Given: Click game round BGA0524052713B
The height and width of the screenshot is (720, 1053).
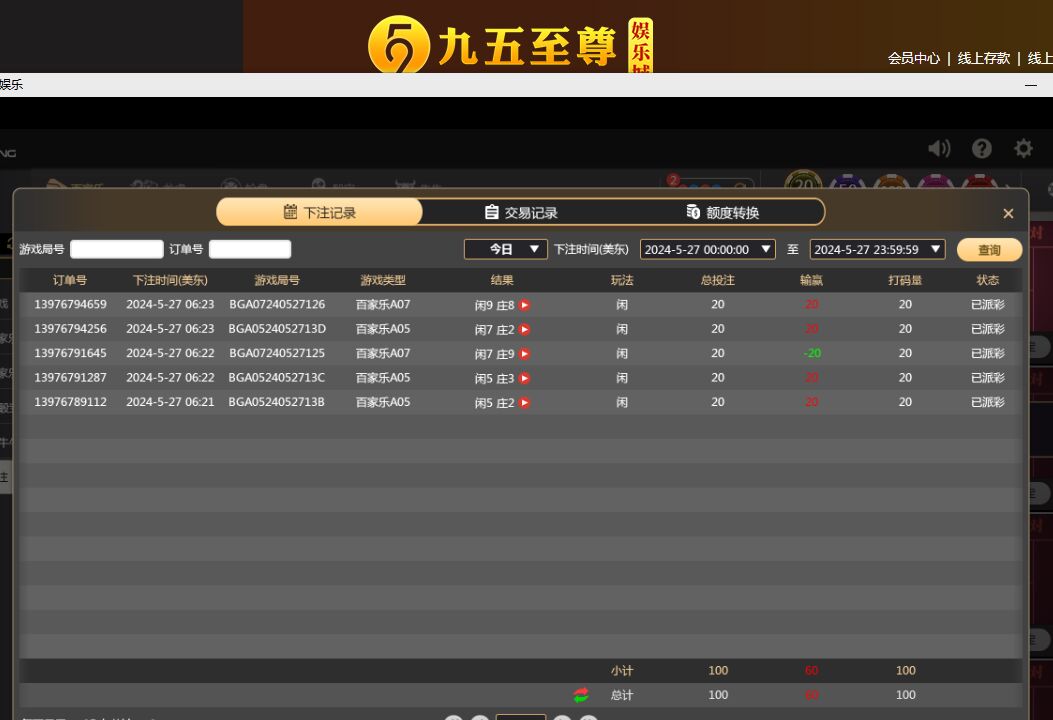Looking at the screenshot, I should 277,402.
